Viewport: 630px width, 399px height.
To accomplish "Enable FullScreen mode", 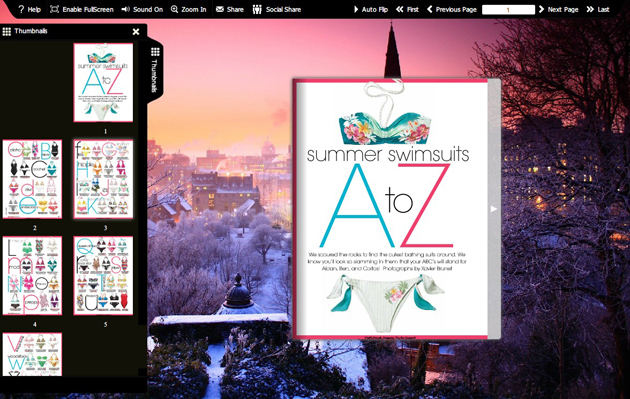I will click(x=82, y=9).
